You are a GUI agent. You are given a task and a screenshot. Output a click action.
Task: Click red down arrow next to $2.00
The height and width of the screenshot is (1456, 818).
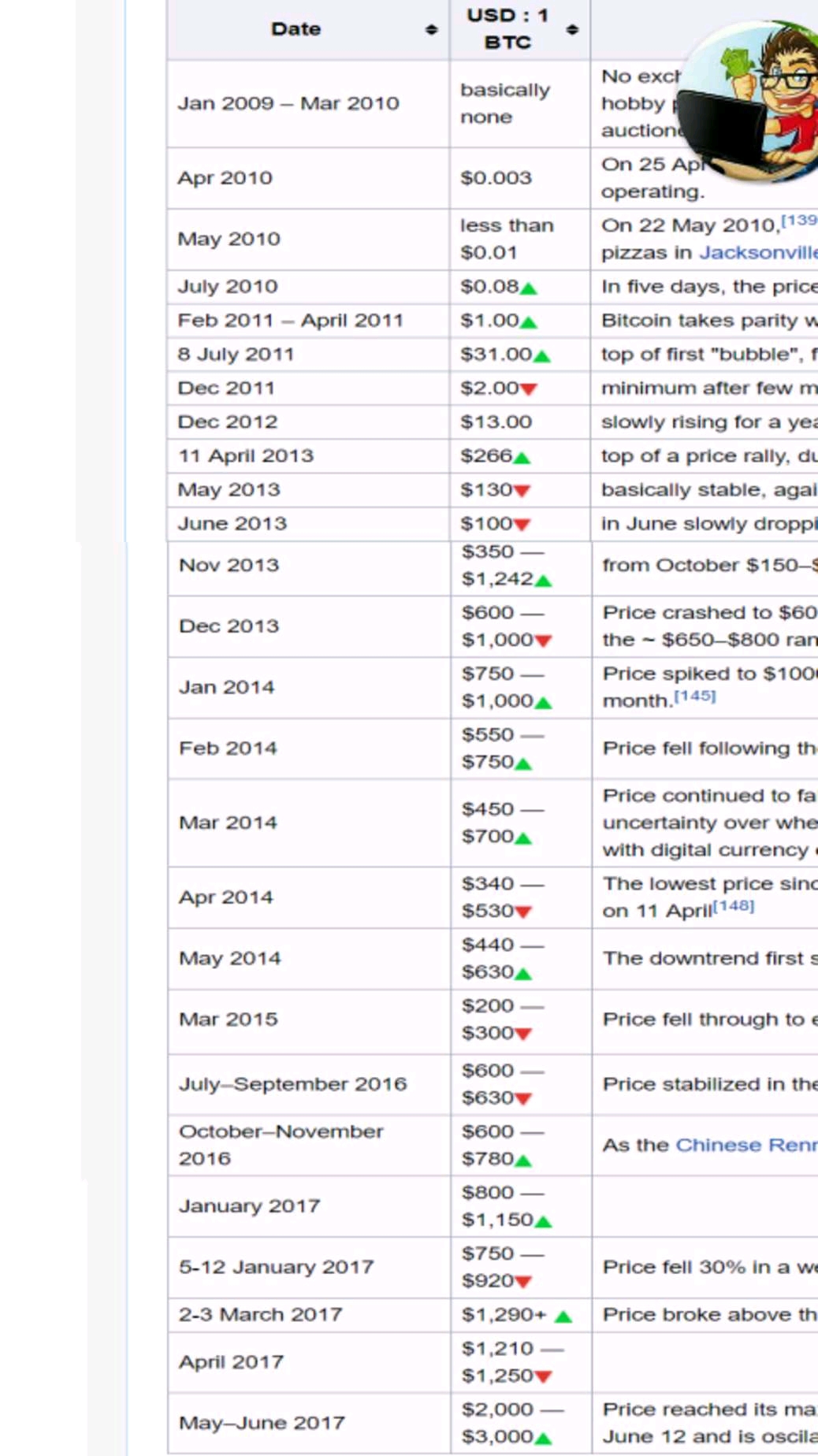(x=529, y=389)
